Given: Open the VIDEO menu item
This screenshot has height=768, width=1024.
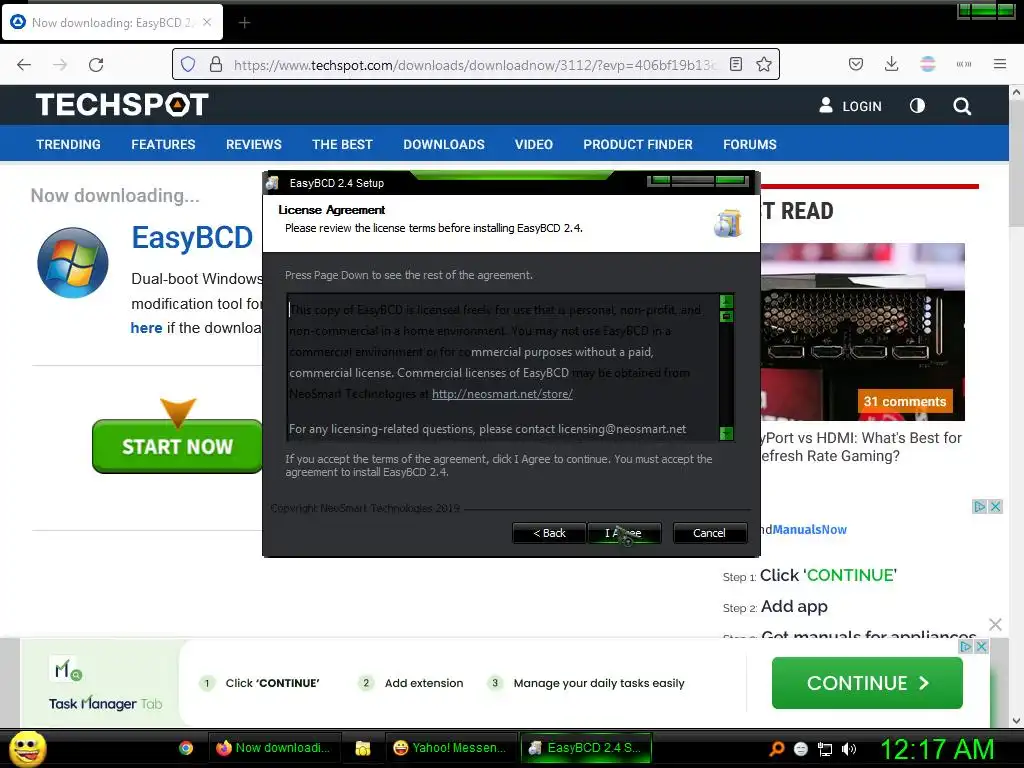Looking at the screenshot, I should coord(534,144).
